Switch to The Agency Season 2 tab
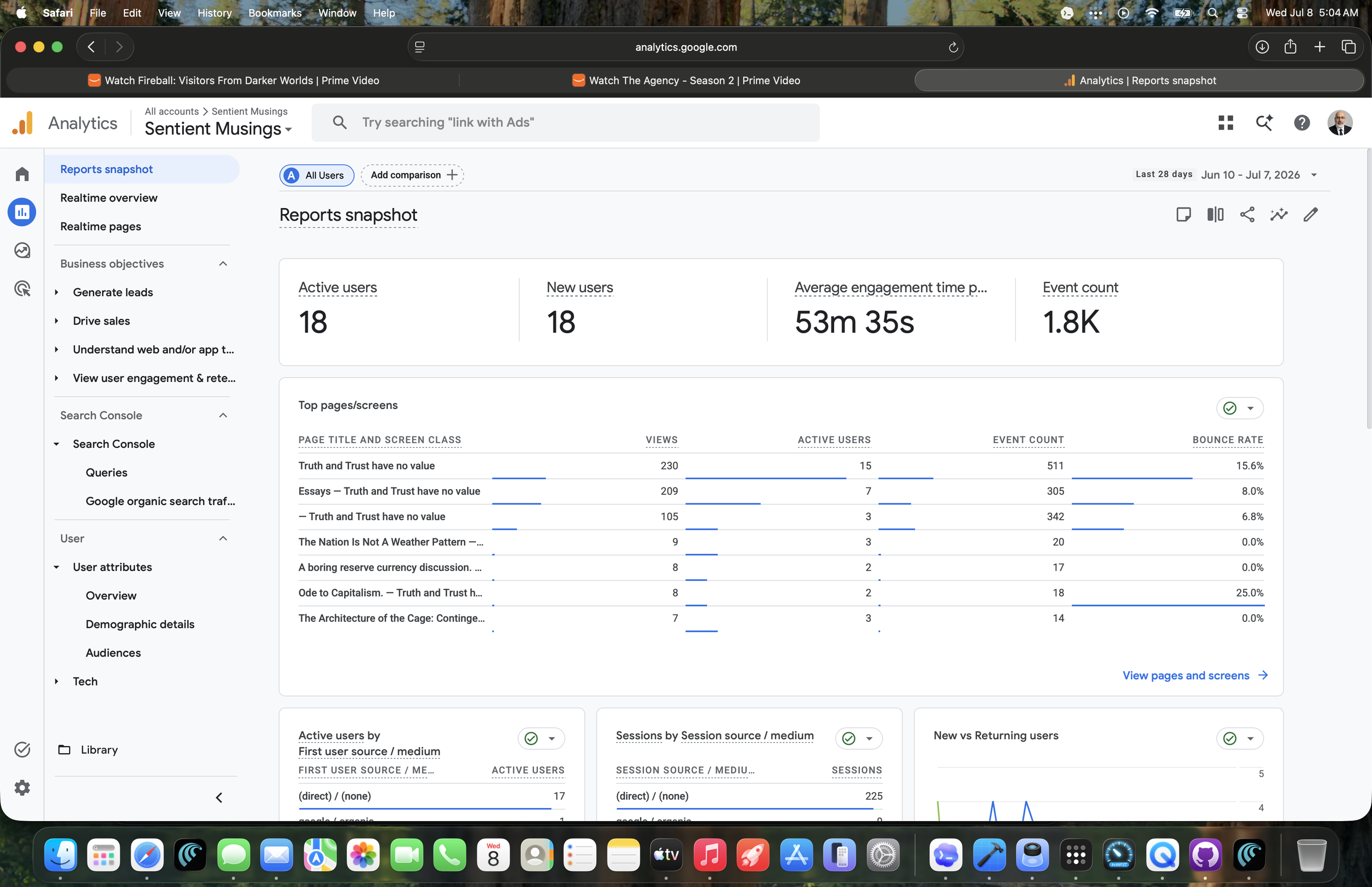 (x=685, y=81)
